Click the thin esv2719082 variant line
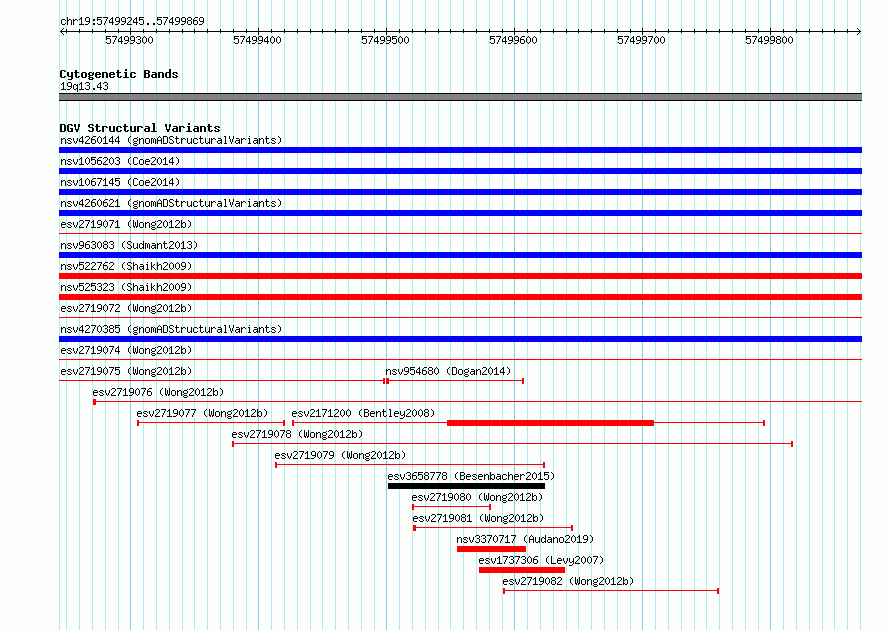The image size is (890, 630). (611, 591)
